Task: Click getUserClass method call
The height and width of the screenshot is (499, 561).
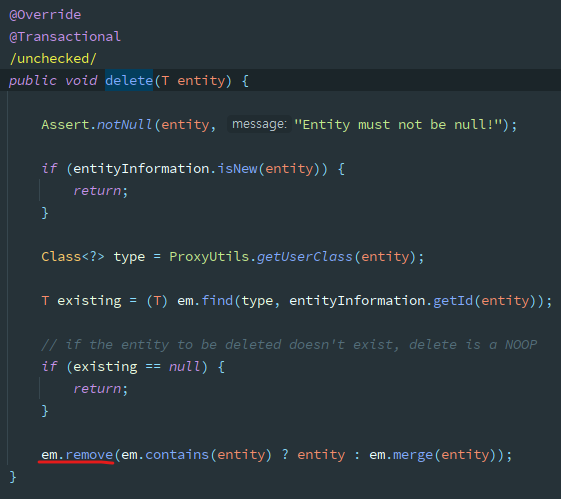Action: 305,256
